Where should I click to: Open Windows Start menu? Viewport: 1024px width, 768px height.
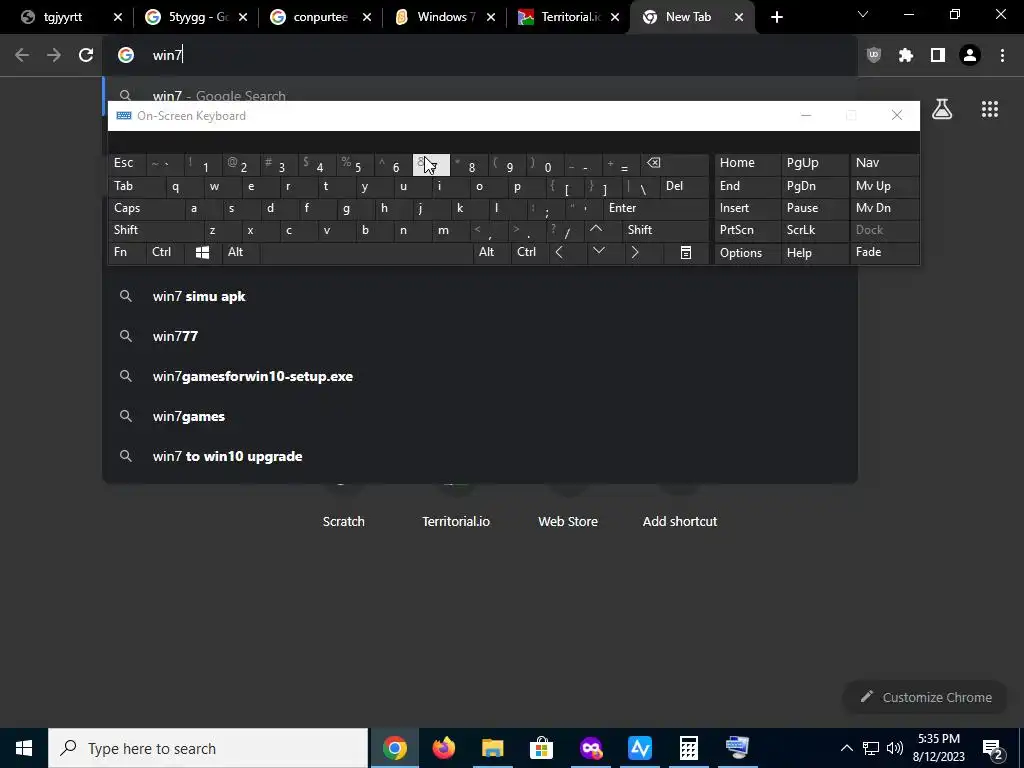coord(24,748)
